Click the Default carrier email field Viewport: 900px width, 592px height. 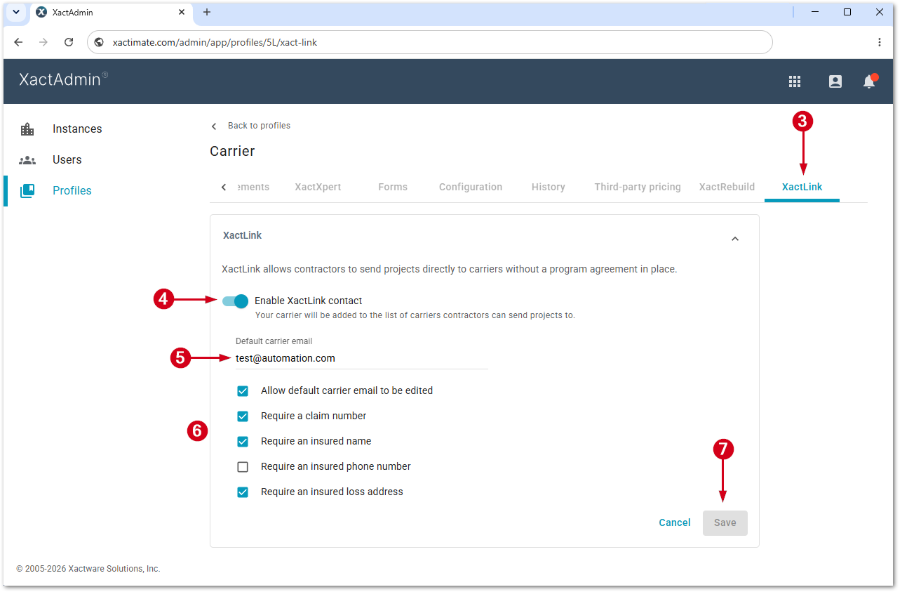362,359
